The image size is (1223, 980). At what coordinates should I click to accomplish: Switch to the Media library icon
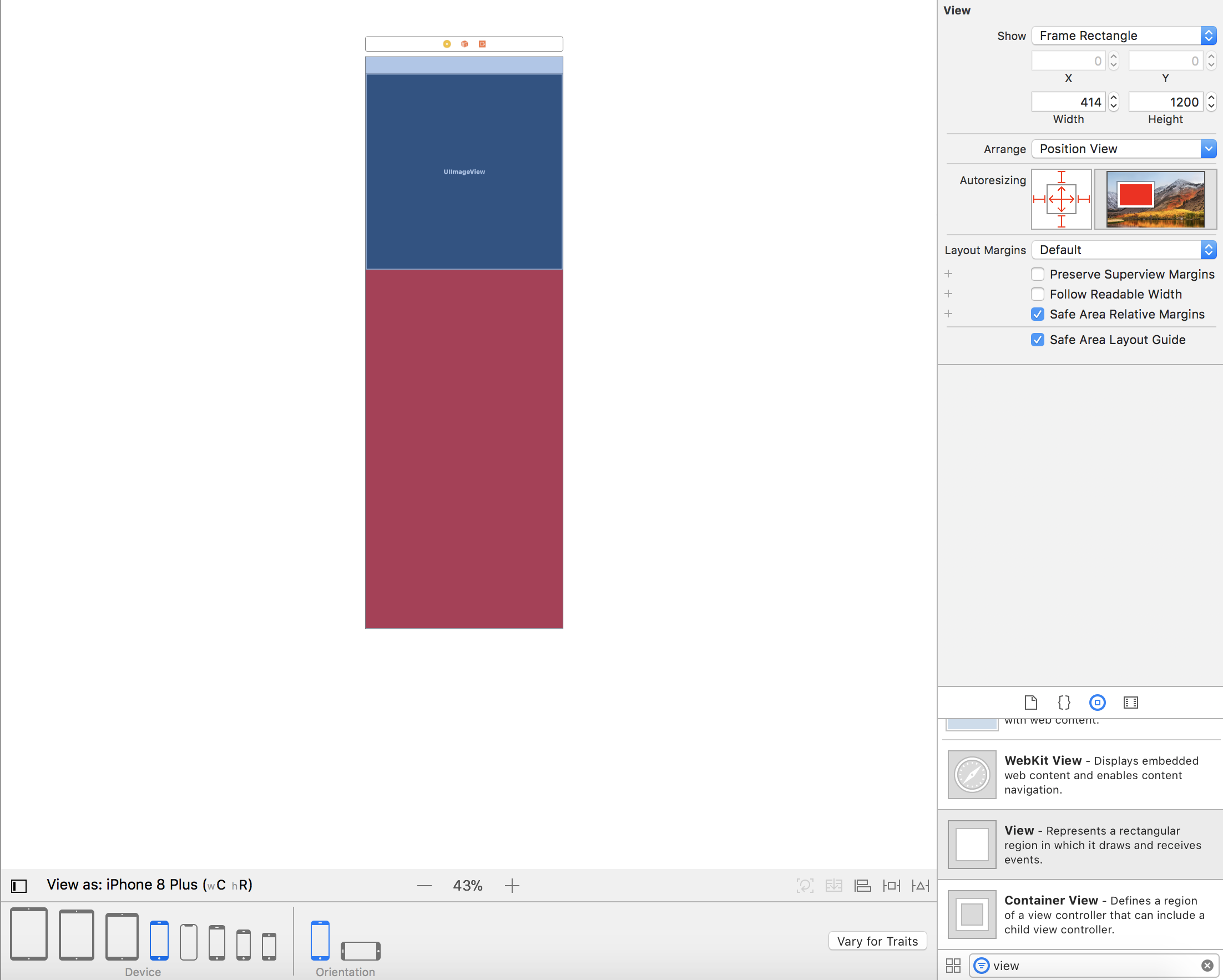[1130, 703]
